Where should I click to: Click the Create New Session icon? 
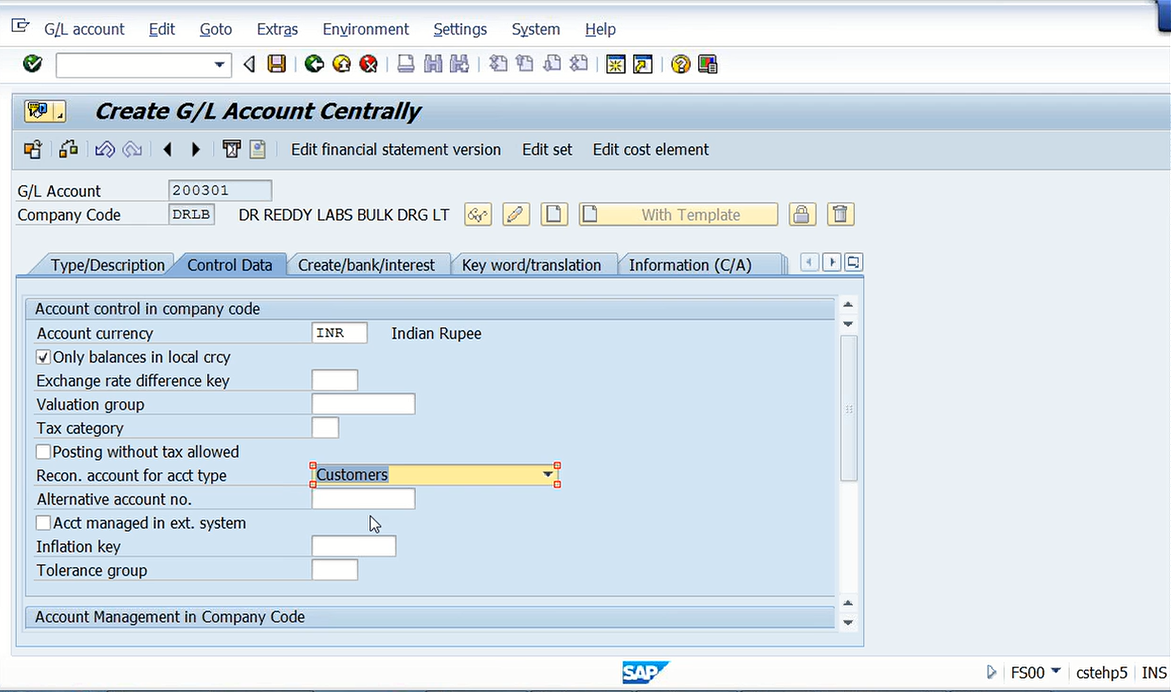point(615,64)
